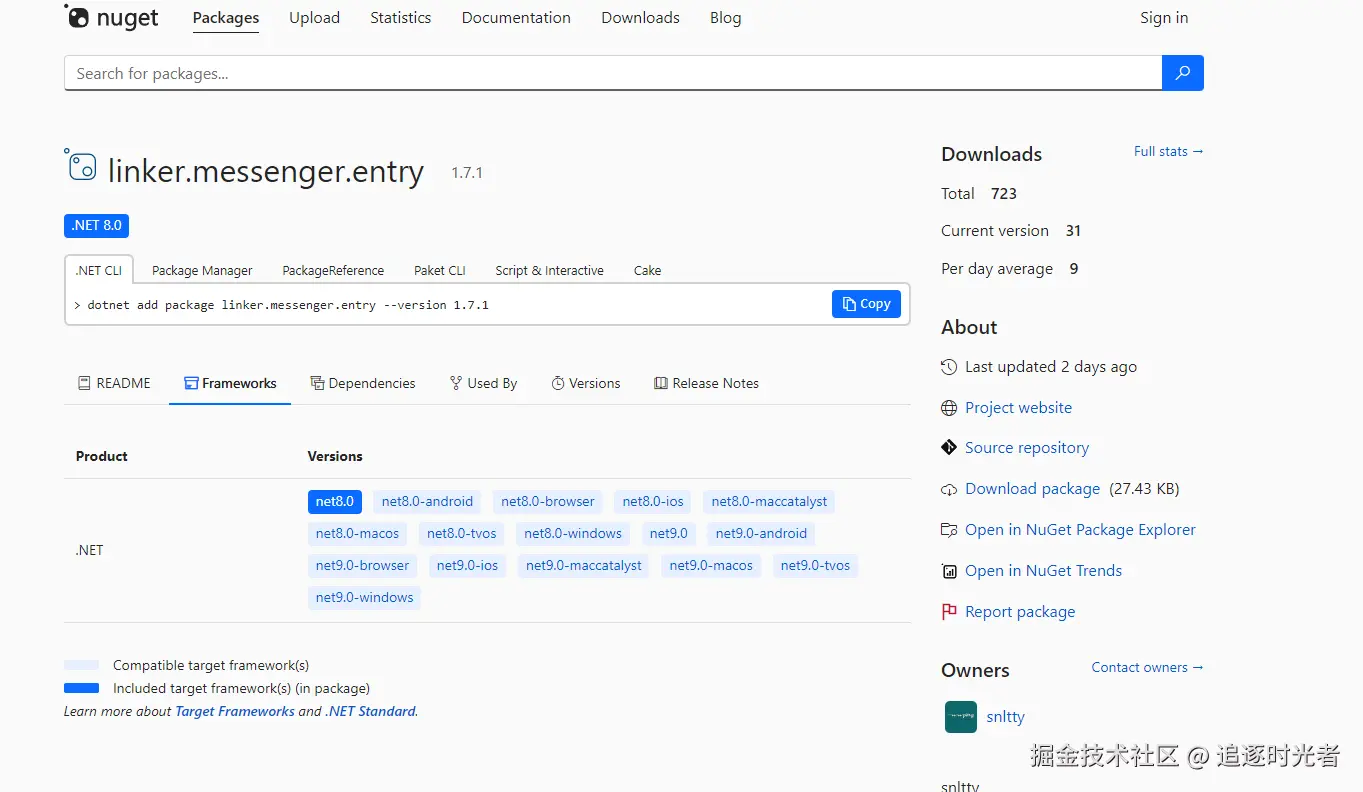Copy the dotnet add package command

tap(866, 304)
